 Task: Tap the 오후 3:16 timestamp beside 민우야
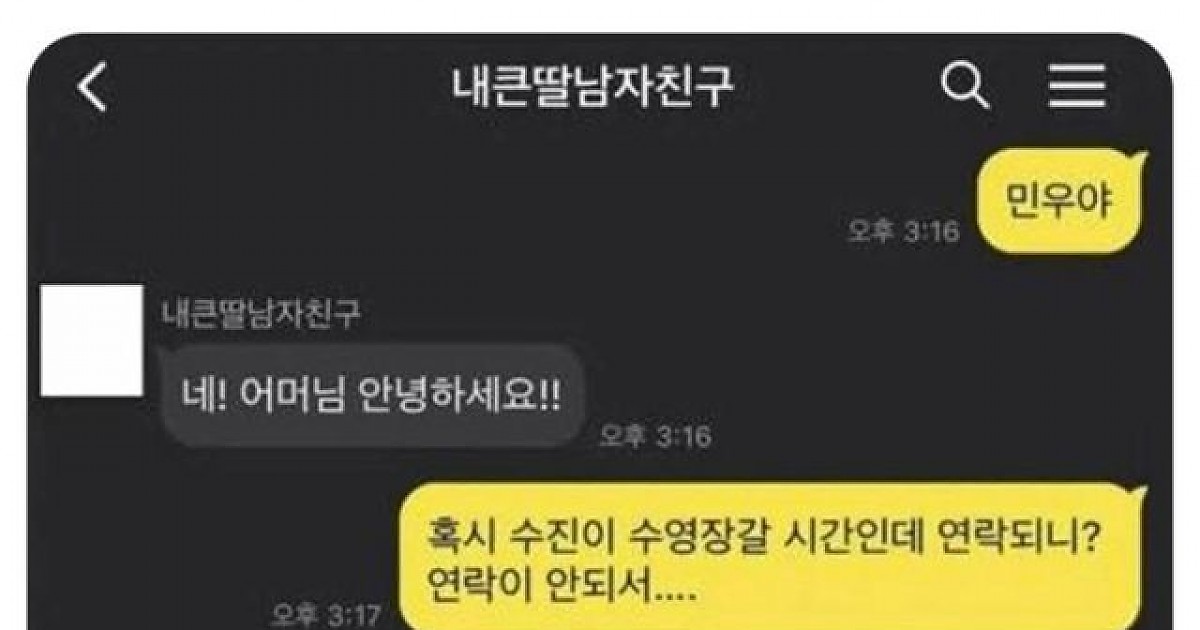tap(903, 232)
